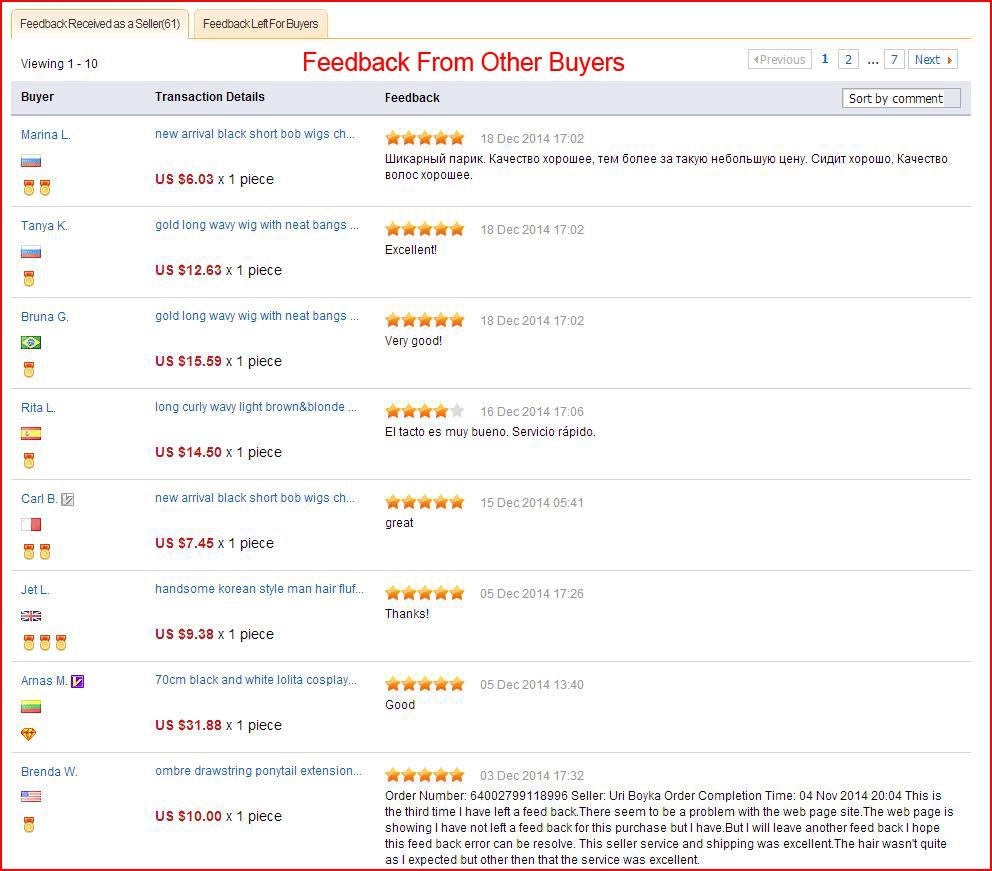Open handsome korean style man hair listing
This screenshot has height=871, width=992.
pos(259,589)
